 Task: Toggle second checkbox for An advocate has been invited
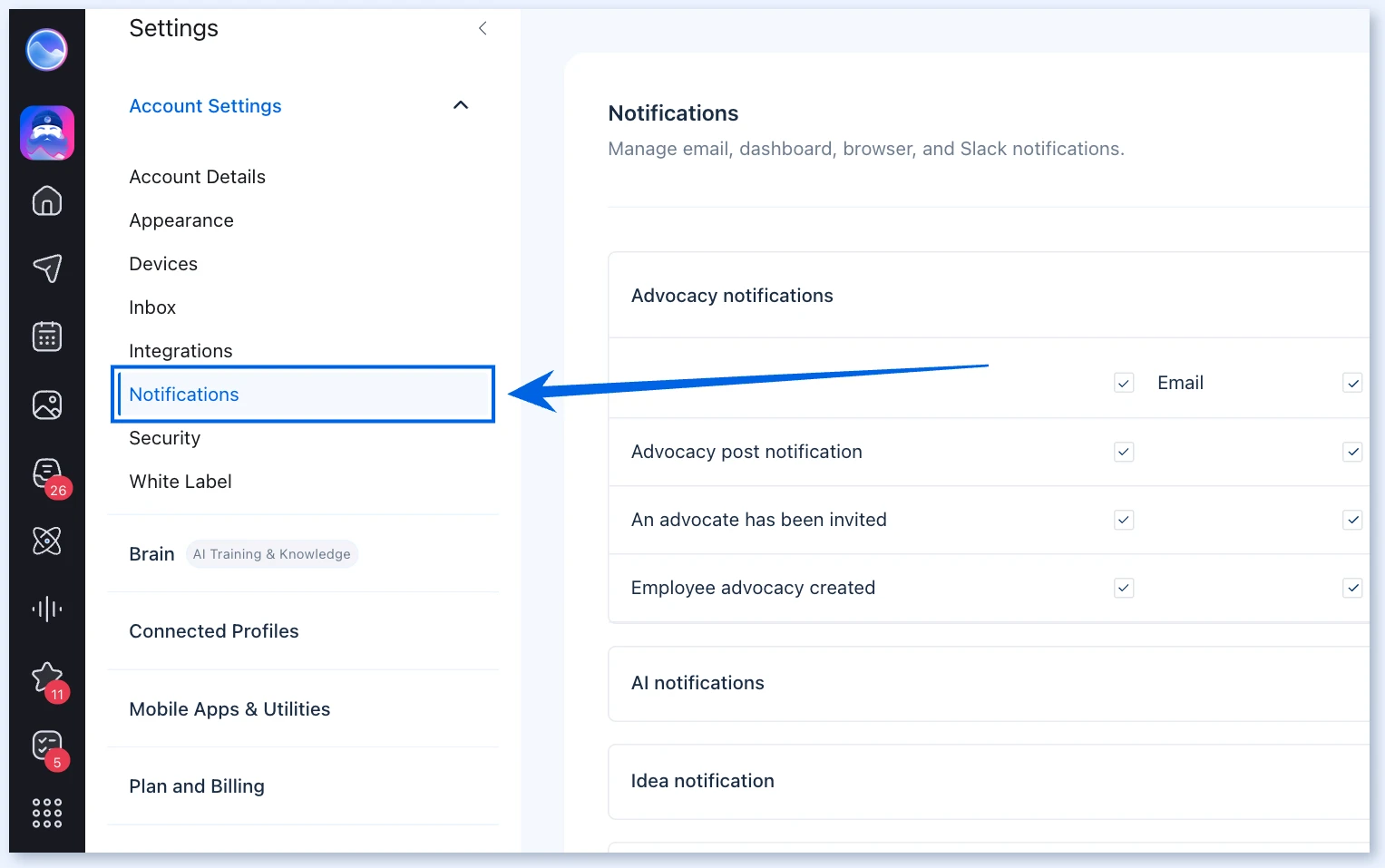coord(1352,520)
